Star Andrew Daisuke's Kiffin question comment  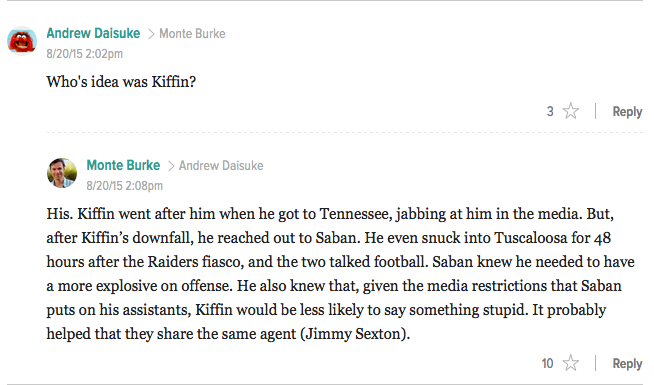[571, 111]
